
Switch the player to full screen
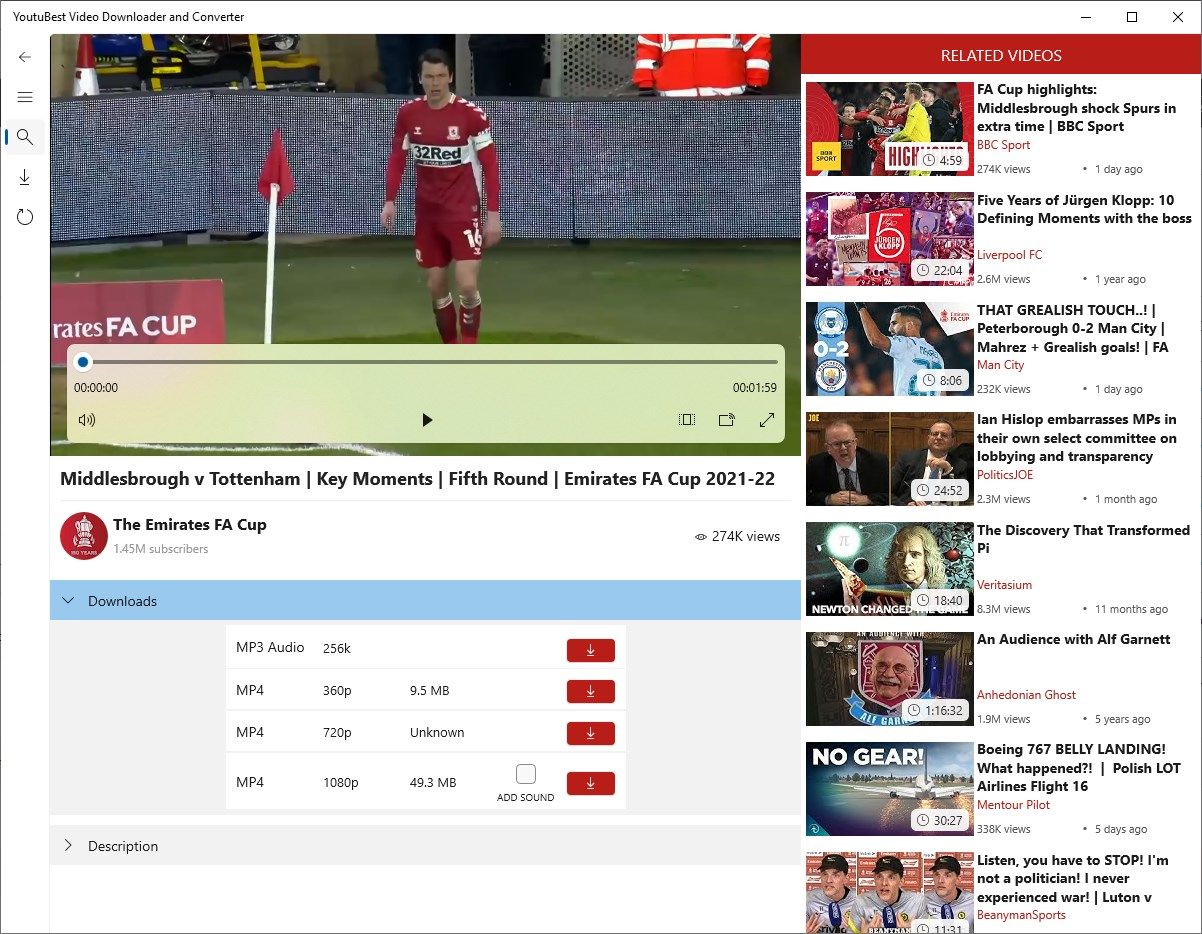coord(767,420)
